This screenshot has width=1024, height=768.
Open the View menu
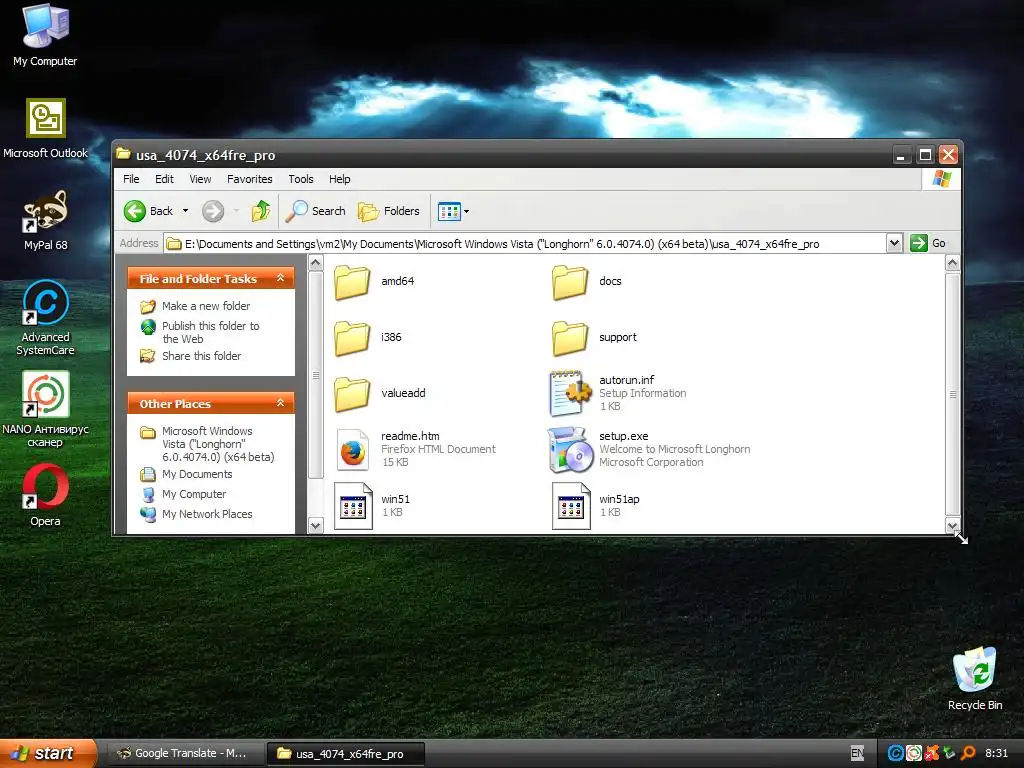click(200, 179)
